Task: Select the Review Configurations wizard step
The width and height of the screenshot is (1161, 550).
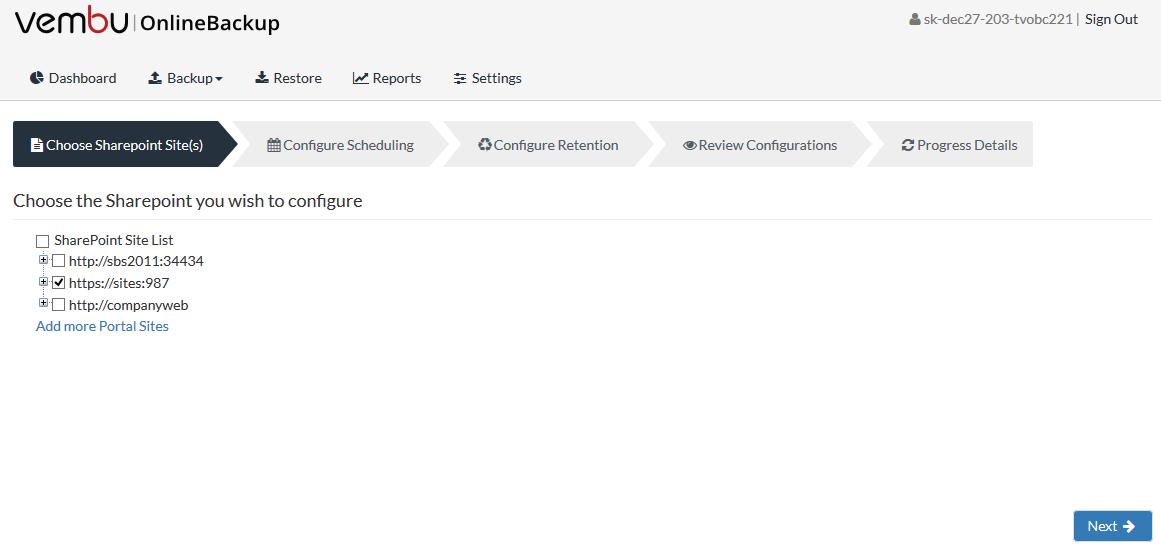Action: coord(760,144)
